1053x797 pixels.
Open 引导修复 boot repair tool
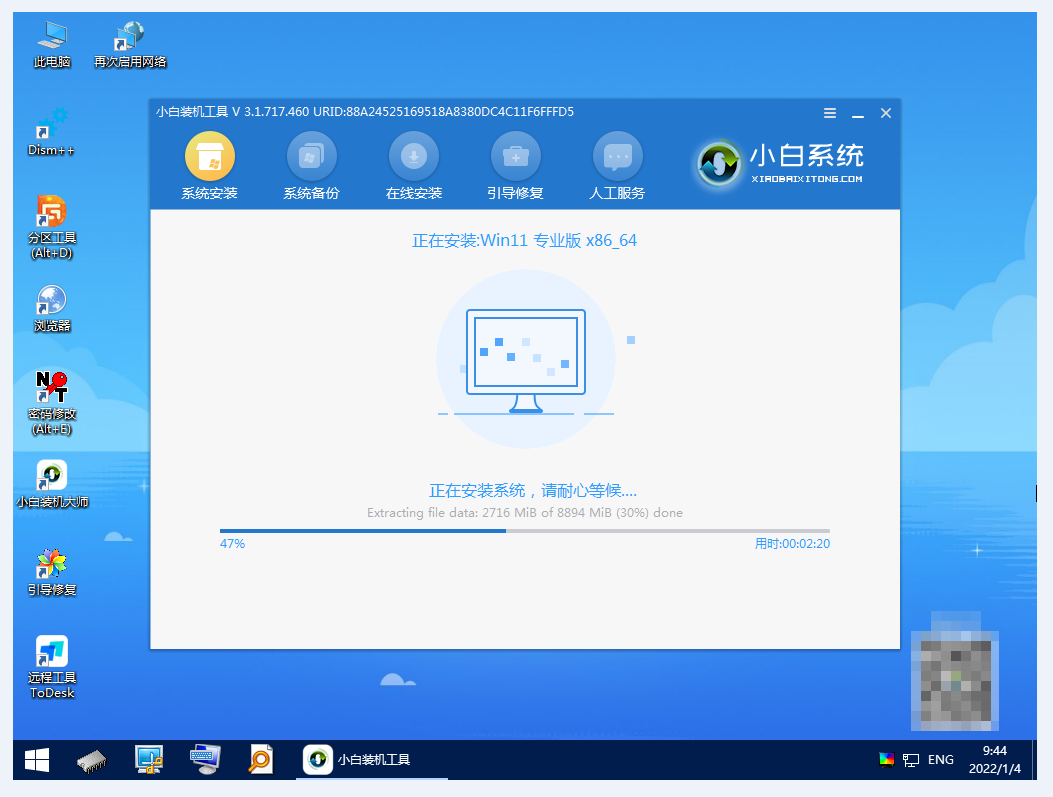pyautogui.click(x=516, y=157)
